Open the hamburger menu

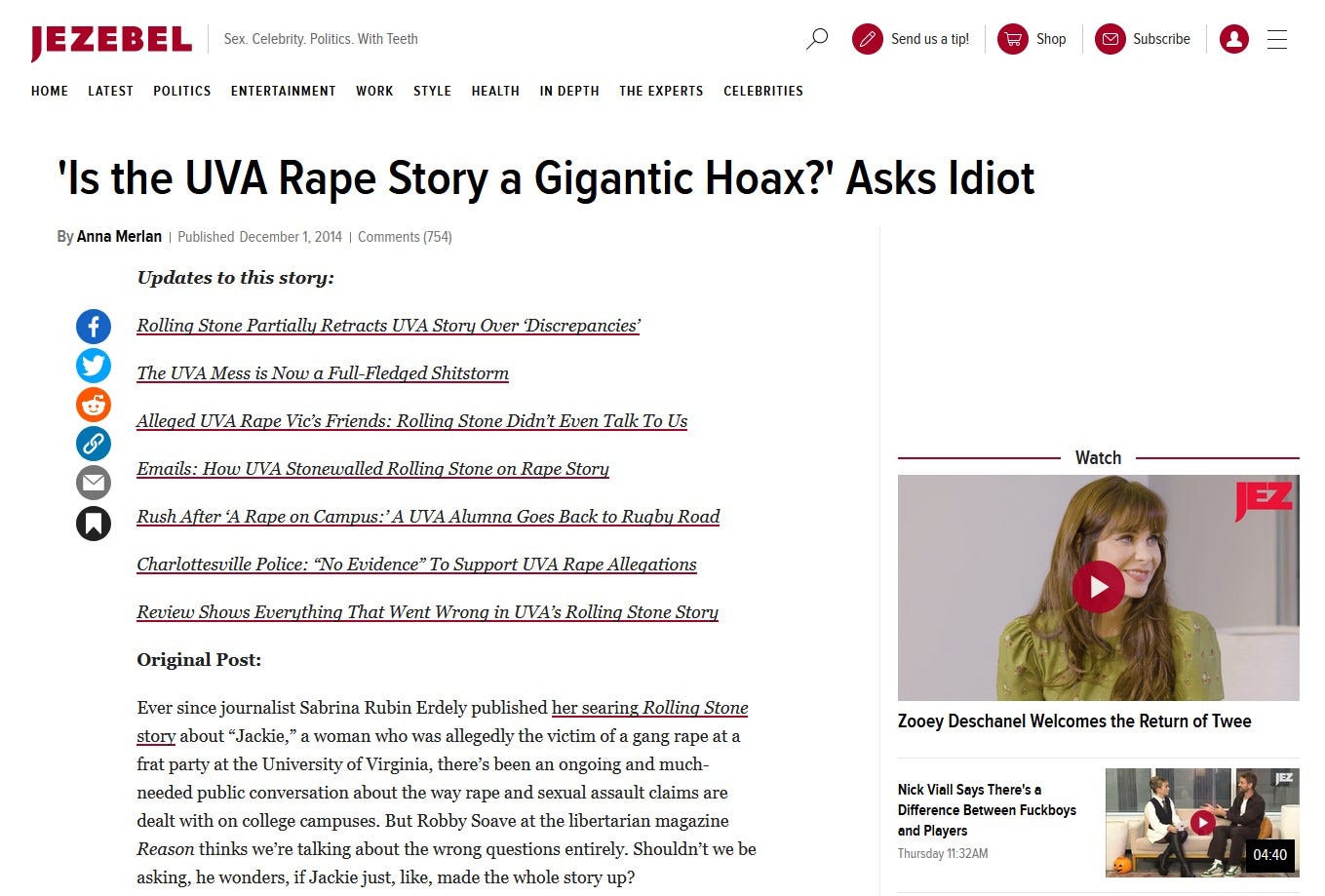tap(1277, 39)
